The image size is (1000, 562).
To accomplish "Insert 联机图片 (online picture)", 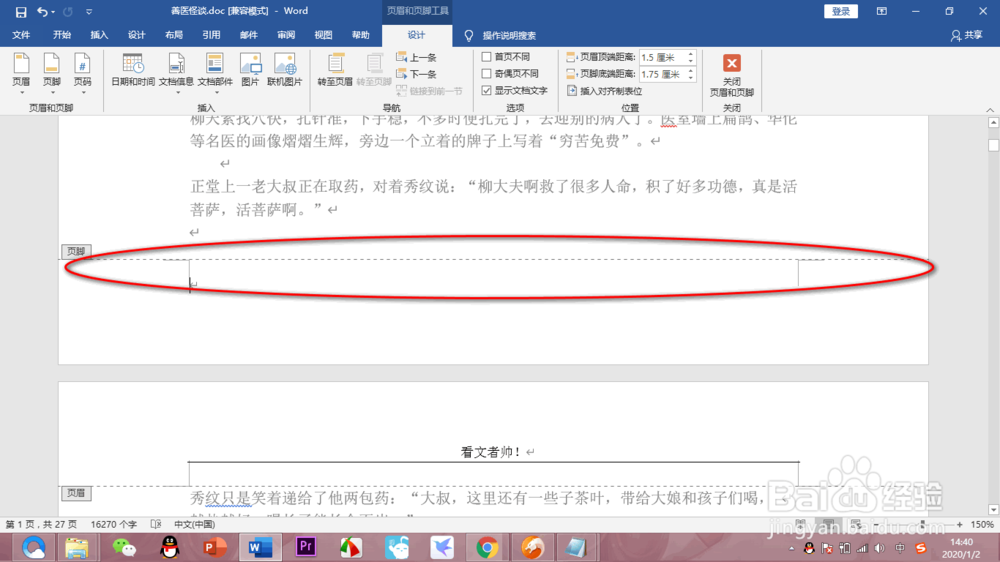I will point(284,70).
